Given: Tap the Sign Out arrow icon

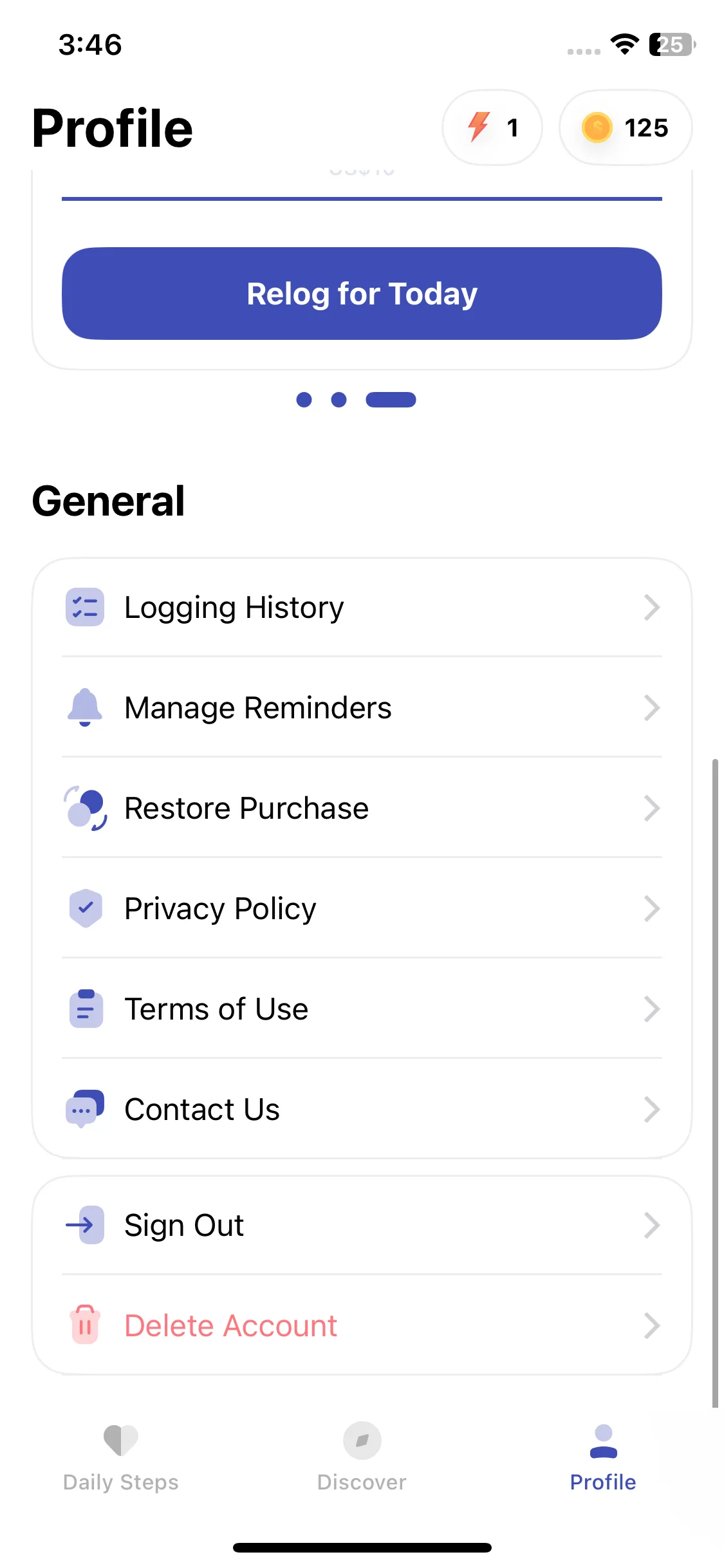Looking at the screenshot, I should tap(85, 1225).
